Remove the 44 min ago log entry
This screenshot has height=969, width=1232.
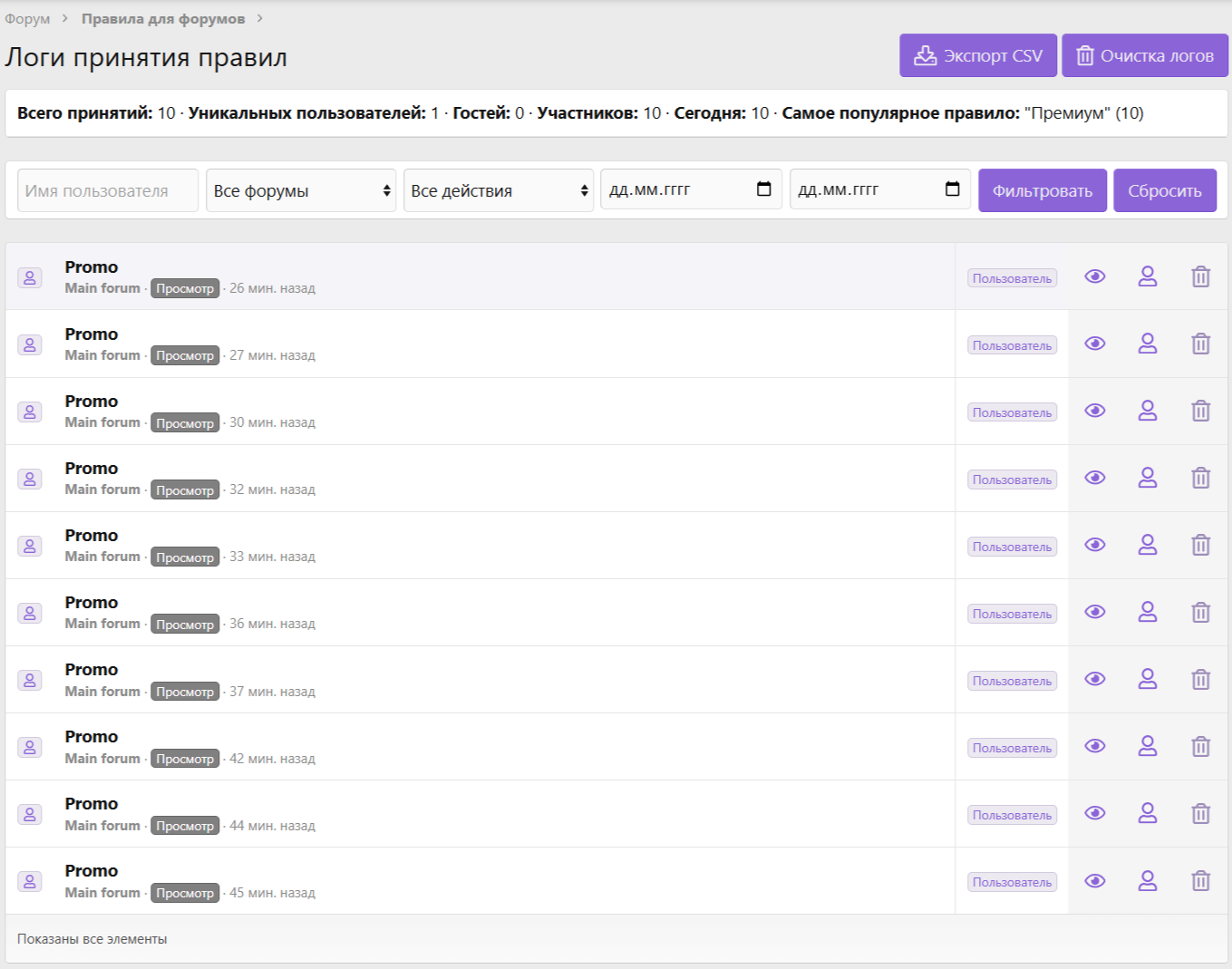[1201, 813]
